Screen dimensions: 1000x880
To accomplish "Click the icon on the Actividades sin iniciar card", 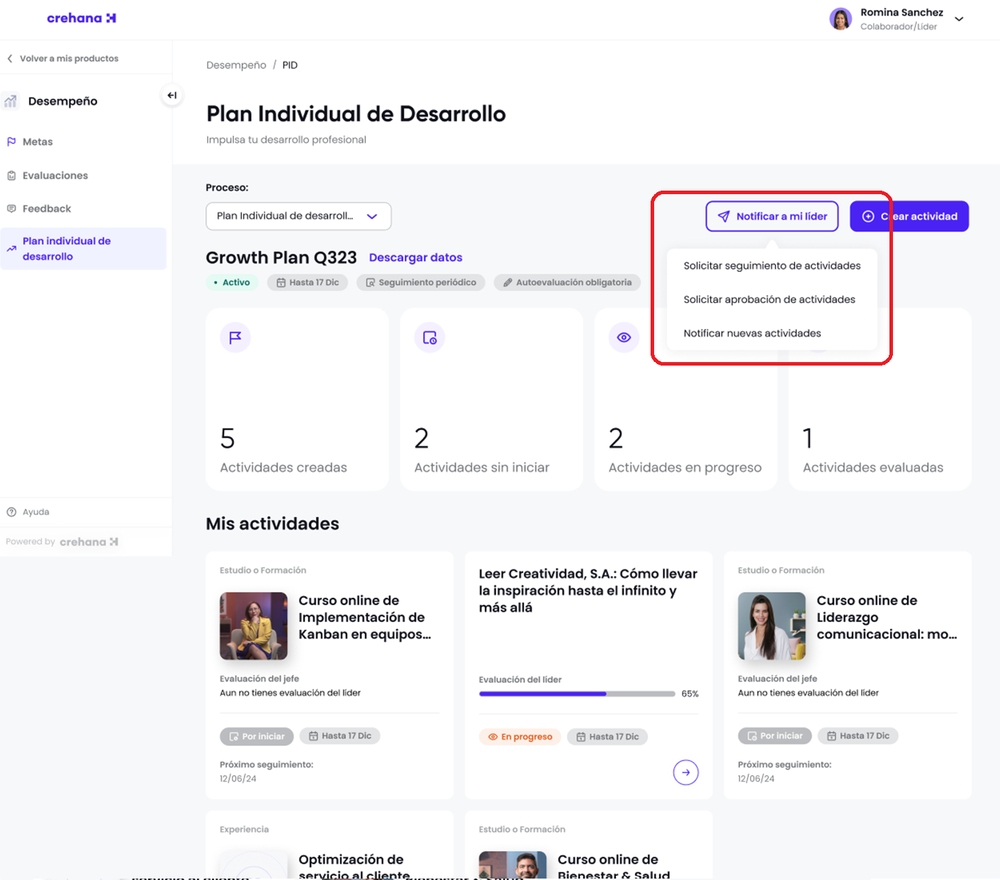I will pyautogui.click(x=429, y=337).
